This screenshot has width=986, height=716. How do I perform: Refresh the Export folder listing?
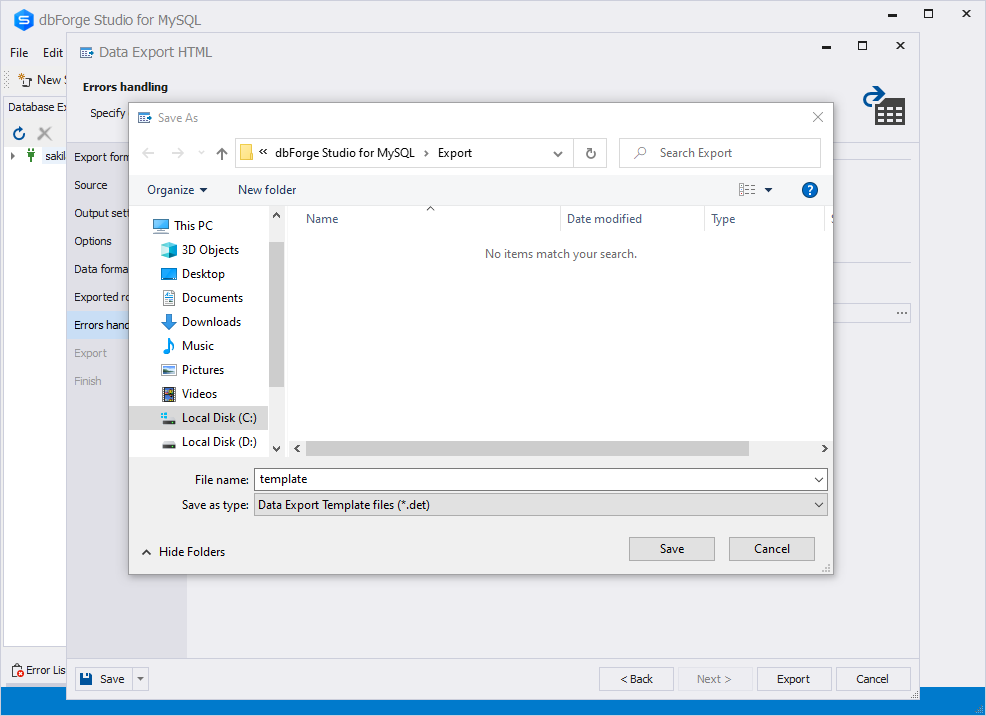tap(590, 153)
